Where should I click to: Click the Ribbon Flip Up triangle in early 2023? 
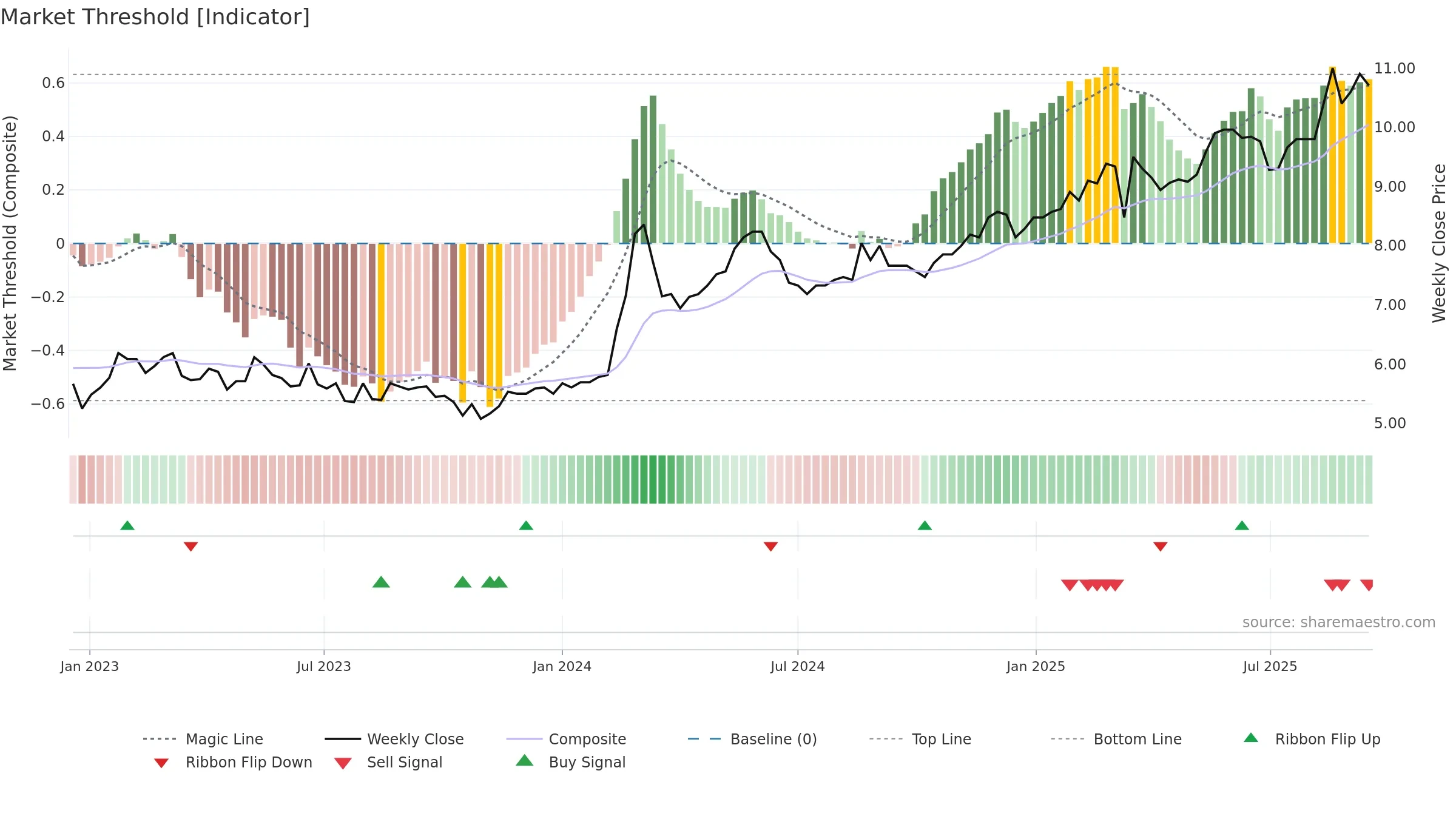point(127,525)
